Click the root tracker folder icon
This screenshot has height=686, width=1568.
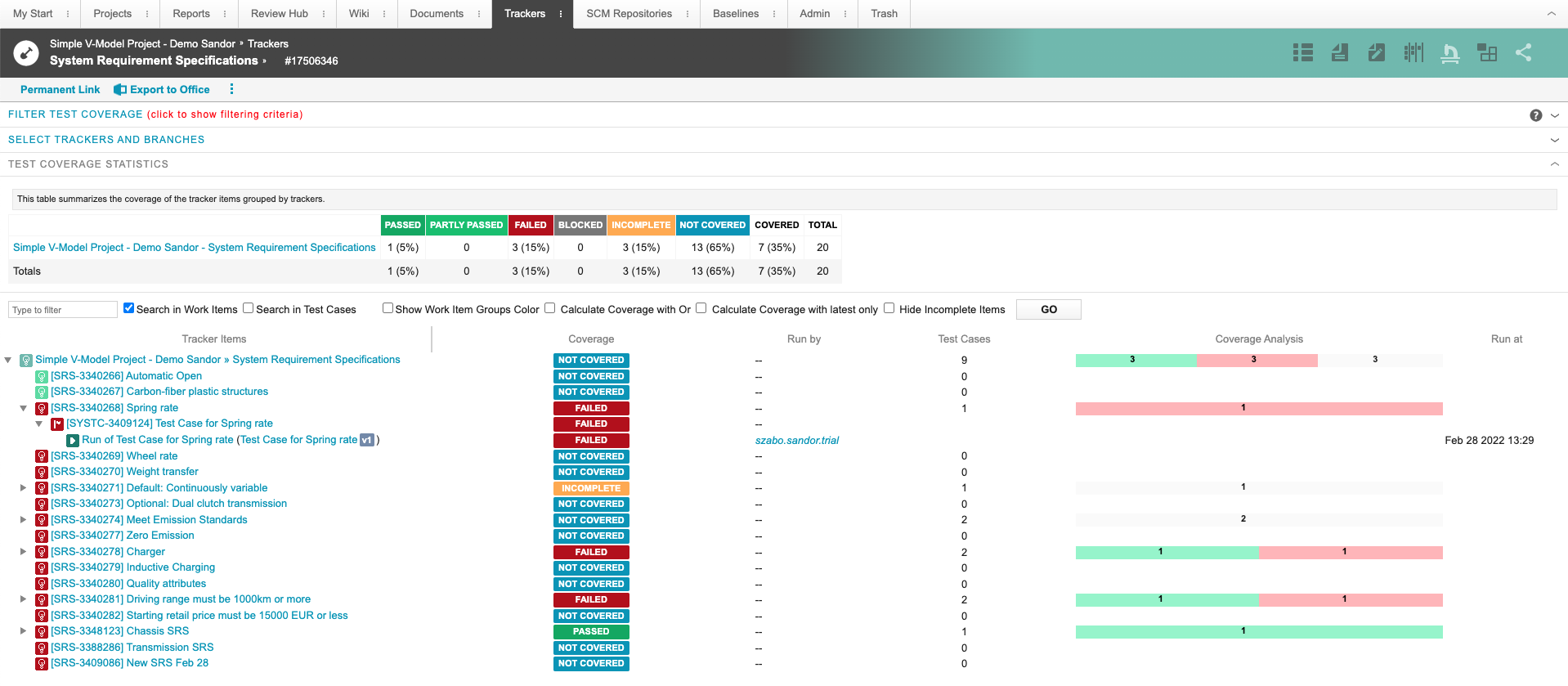[26, 361]
